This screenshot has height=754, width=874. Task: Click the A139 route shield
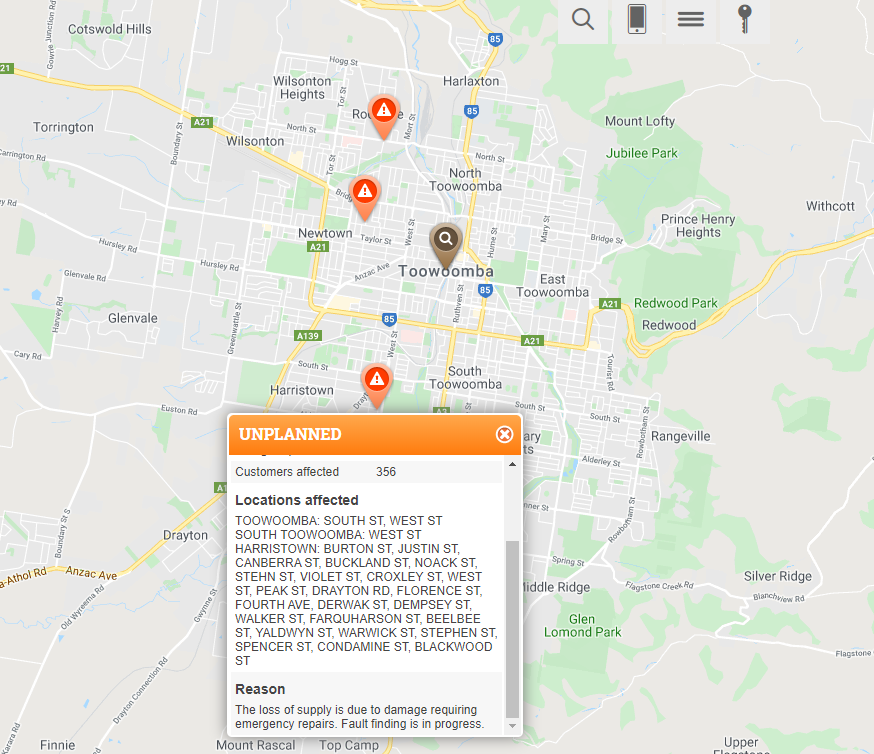tap(308, 335)
